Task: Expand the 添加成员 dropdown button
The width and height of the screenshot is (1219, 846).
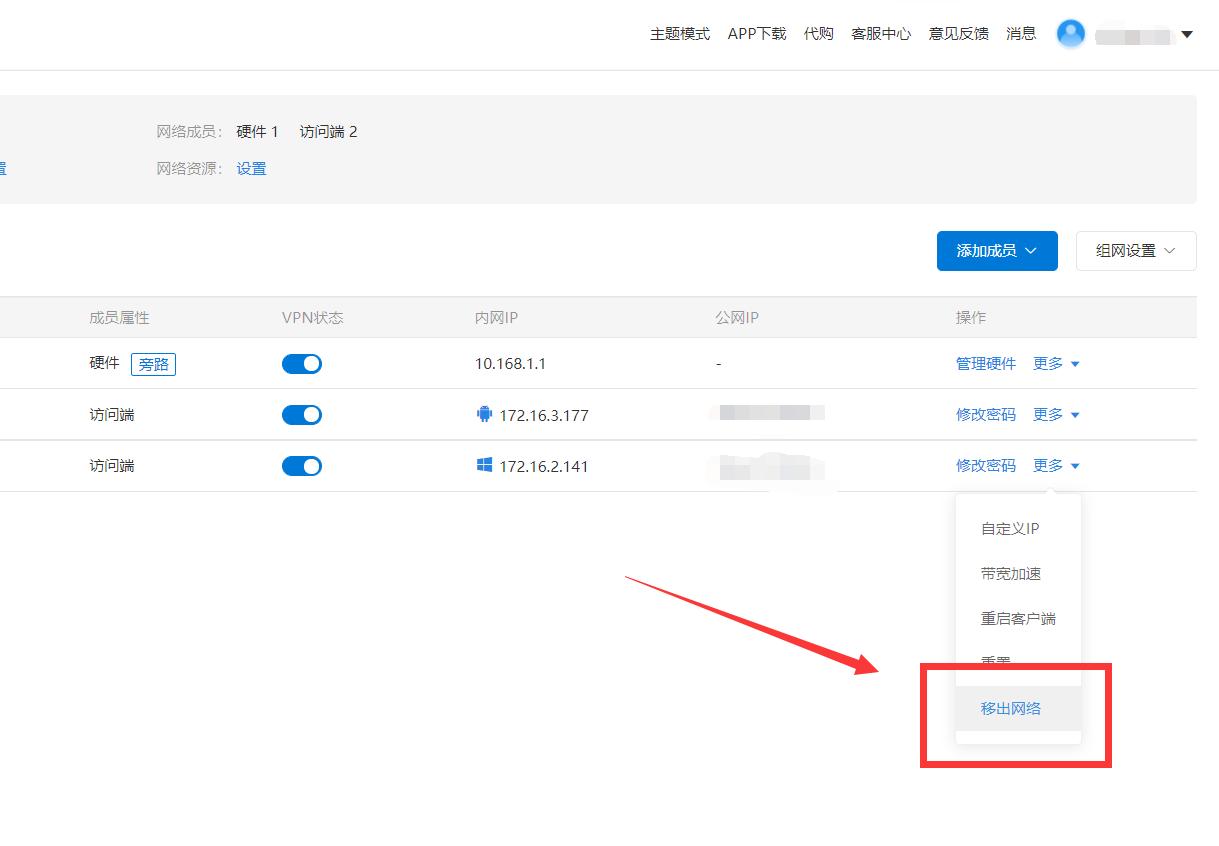Action: [x=996, y=251]
